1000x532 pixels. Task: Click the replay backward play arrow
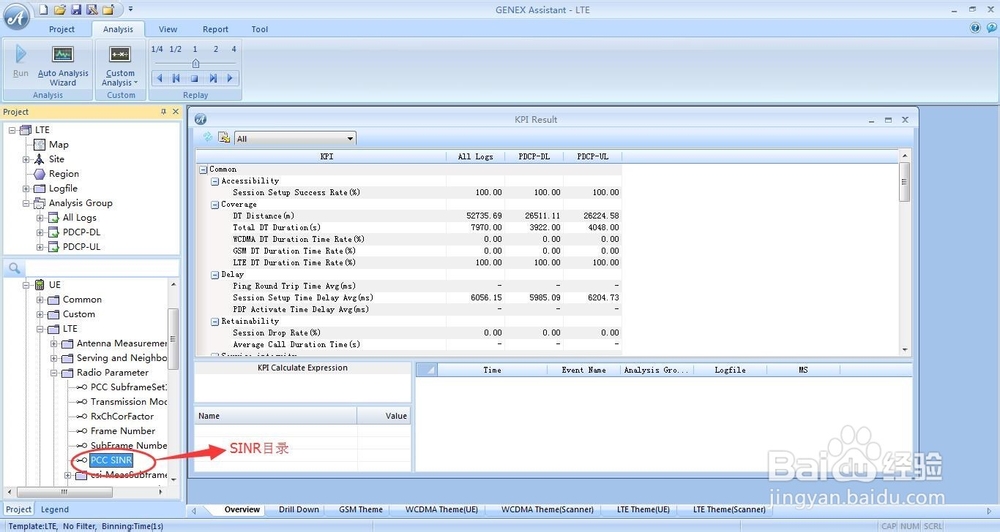[x=159, y=78]
